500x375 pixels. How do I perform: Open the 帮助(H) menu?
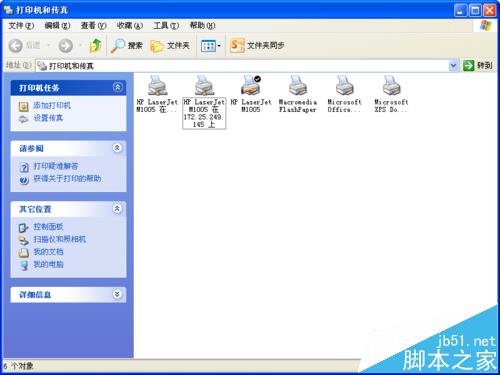click(x=202, y=25)
